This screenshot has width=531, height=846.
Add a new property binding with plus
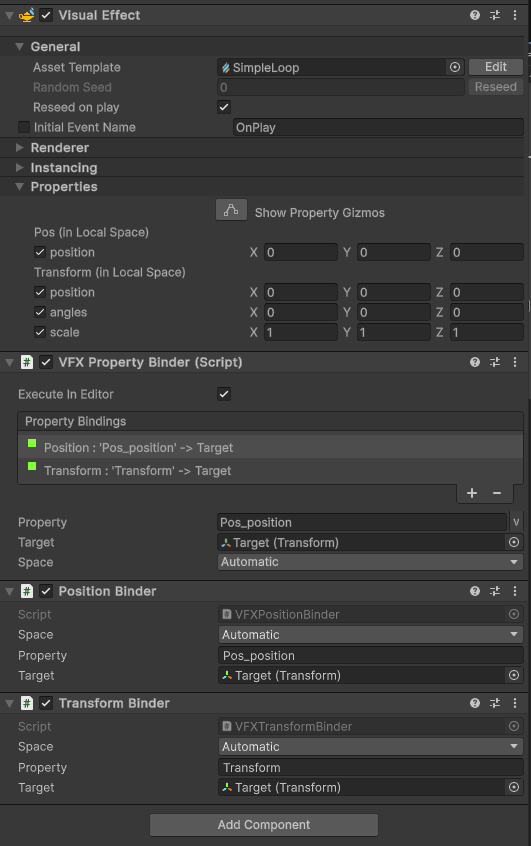472,493
